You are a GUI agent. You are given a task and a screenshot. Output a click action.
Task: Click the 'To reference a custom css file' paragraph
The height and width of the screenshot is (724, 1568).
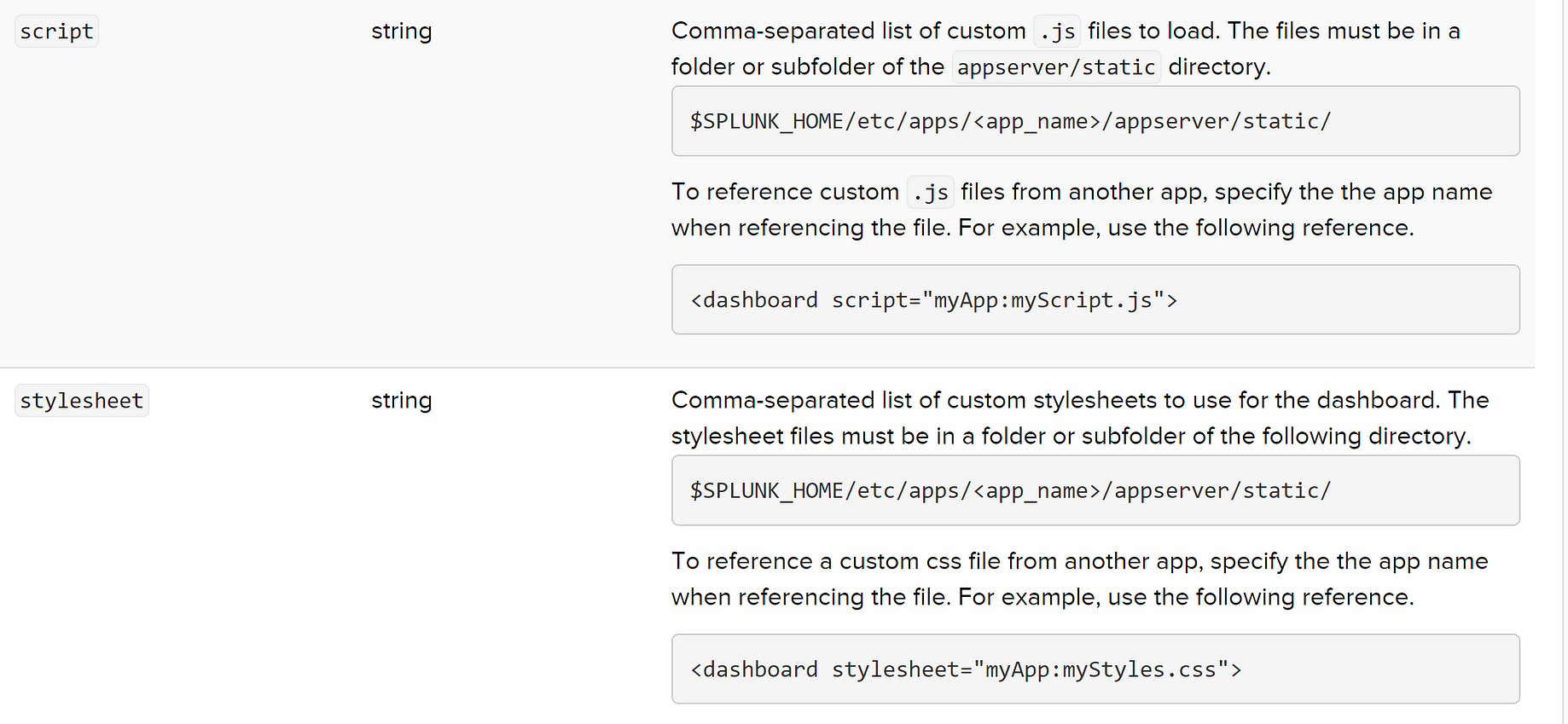[x=1080, y=579]
